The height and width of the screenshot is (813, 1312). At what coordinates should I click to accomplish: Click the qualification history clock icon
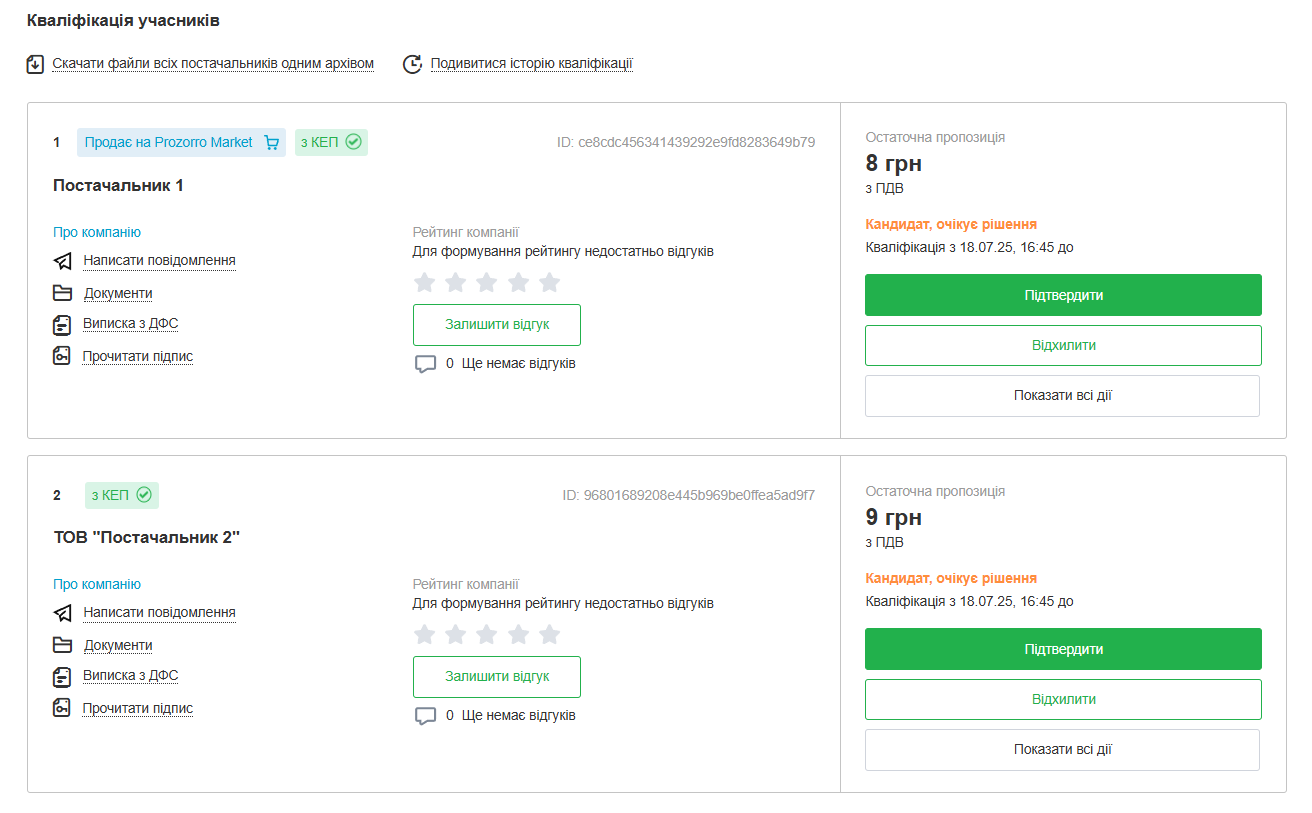tap(412, 64)
